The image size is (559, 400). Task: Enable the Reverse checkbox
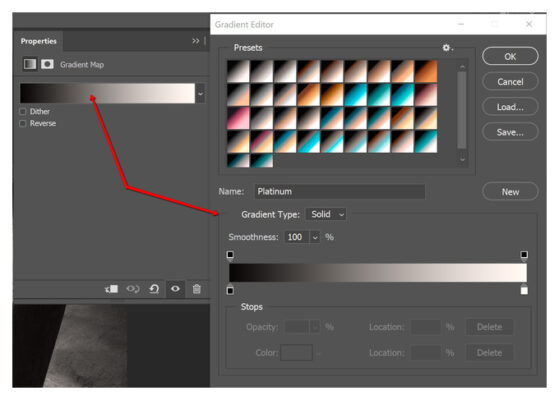[x=23, y=124]
